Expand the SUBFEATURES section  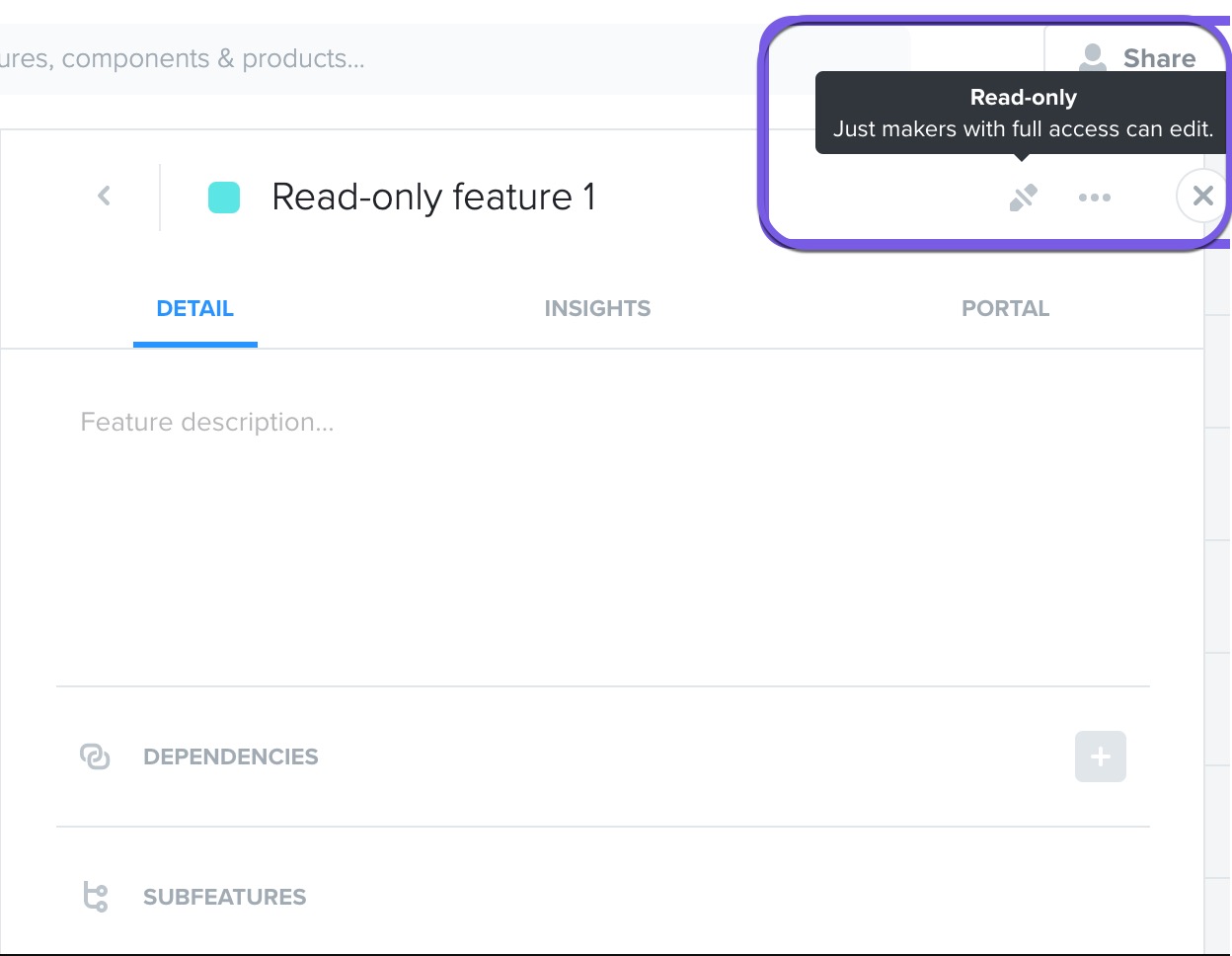224,897
